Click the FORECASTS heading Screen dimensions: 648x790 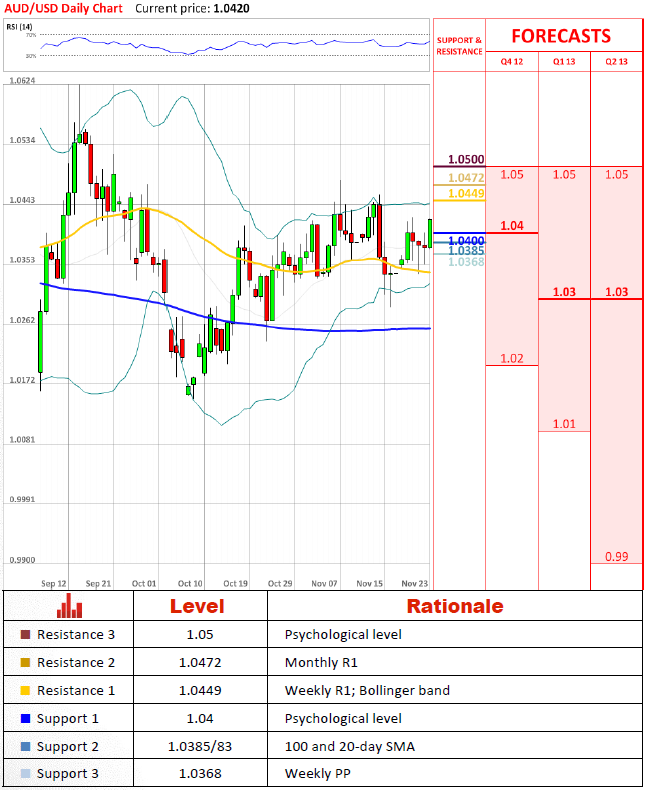click(561, 36)
